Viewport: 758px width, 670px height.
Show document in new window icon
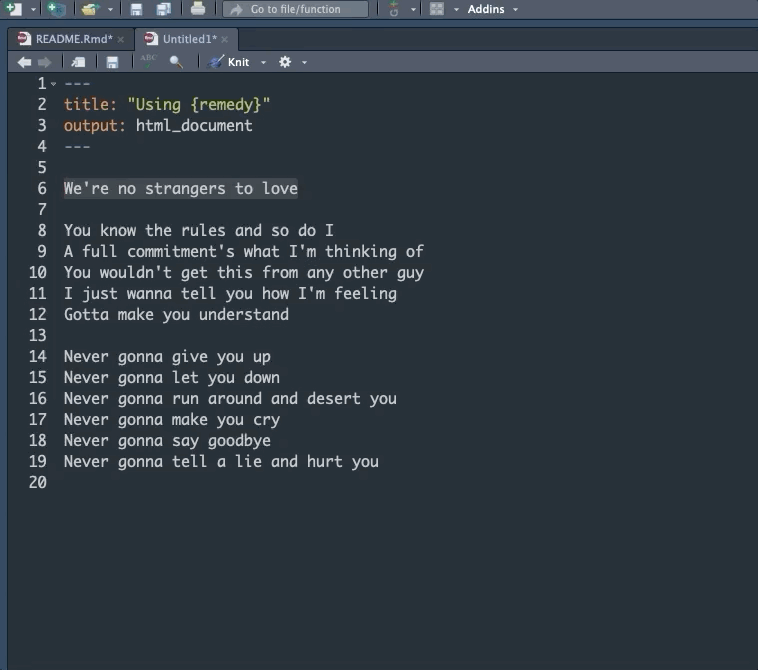click(78, 62)
